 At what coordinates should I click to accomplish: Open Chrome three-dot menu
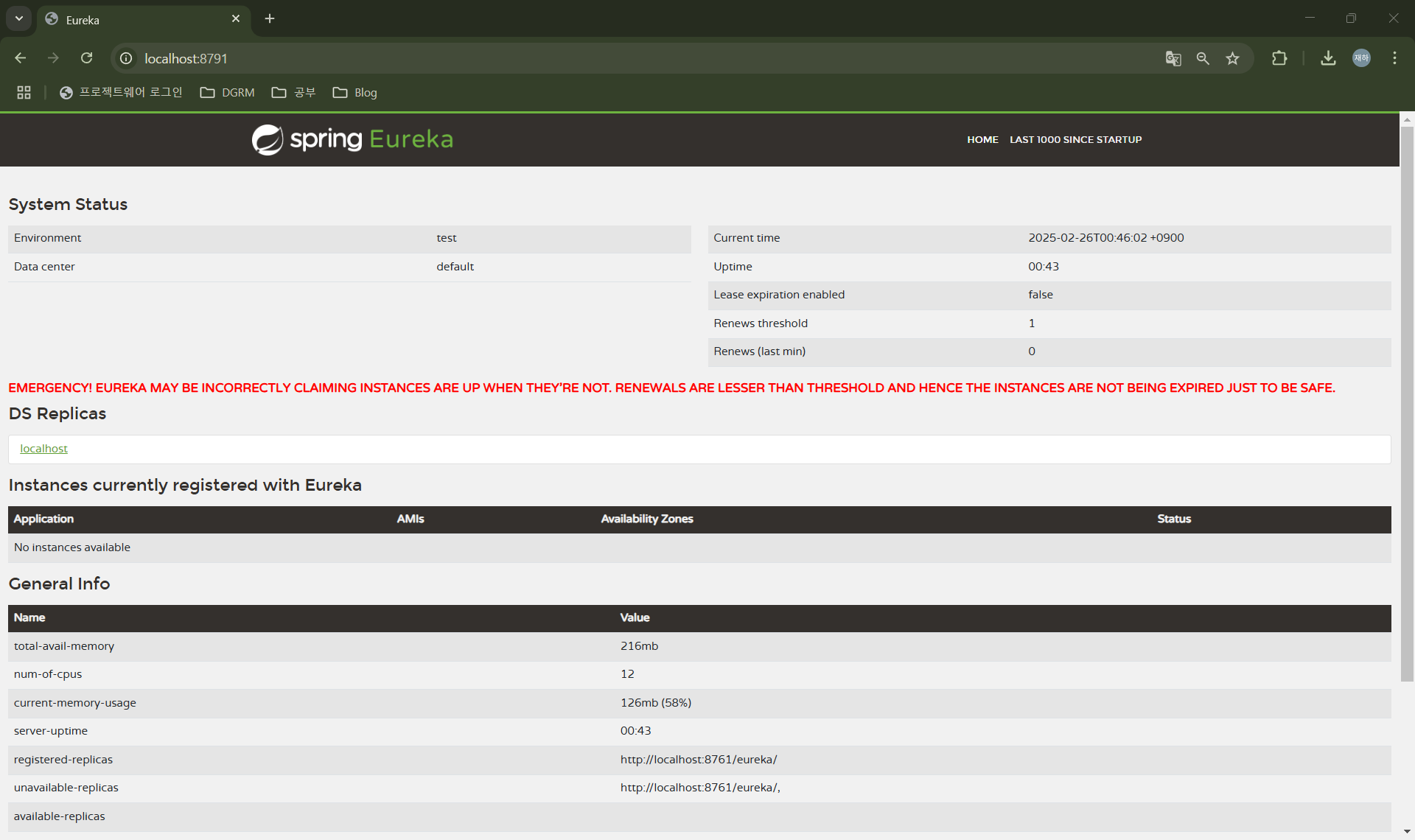[1394, 58]
